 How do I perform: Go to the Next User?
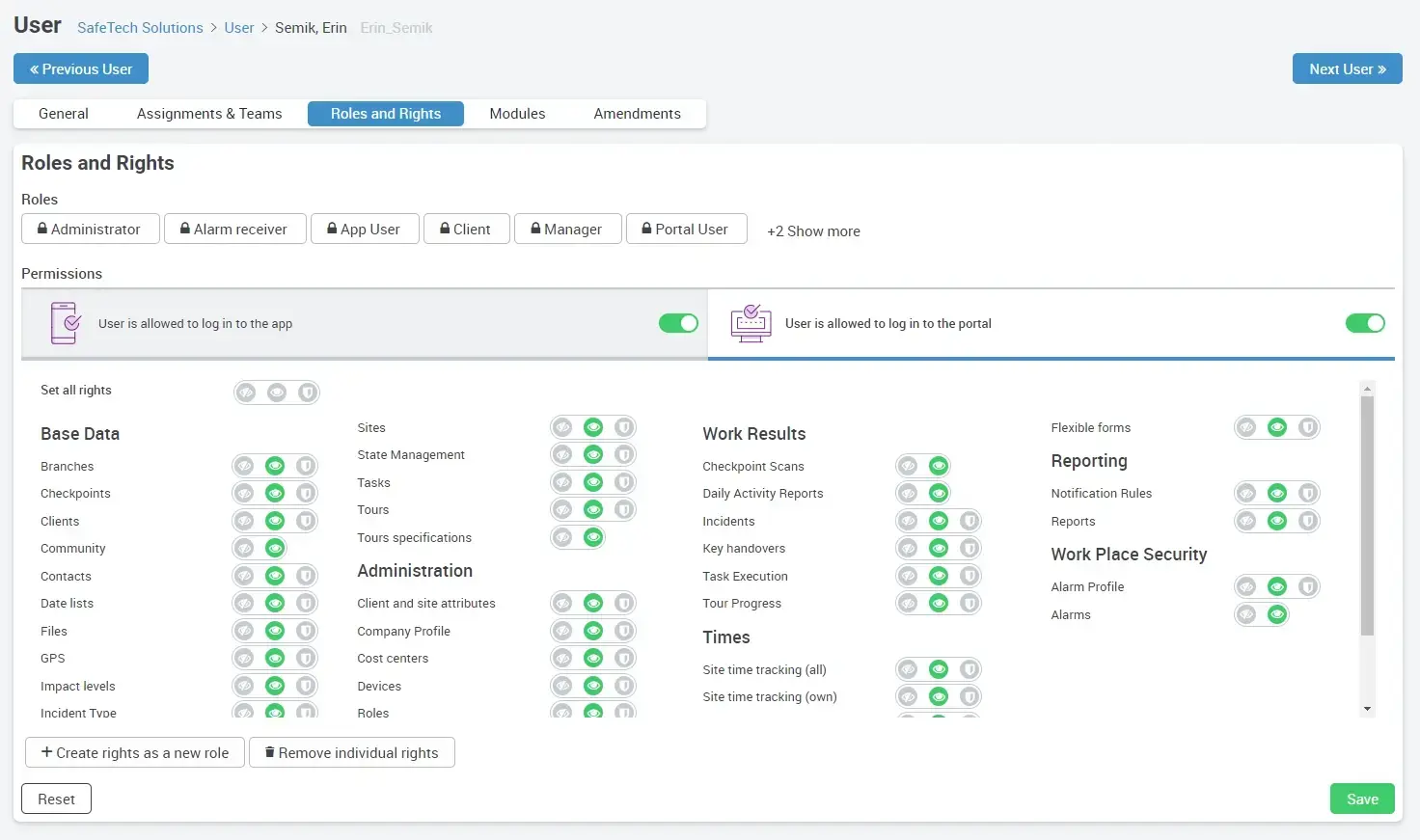(1347, 69)
